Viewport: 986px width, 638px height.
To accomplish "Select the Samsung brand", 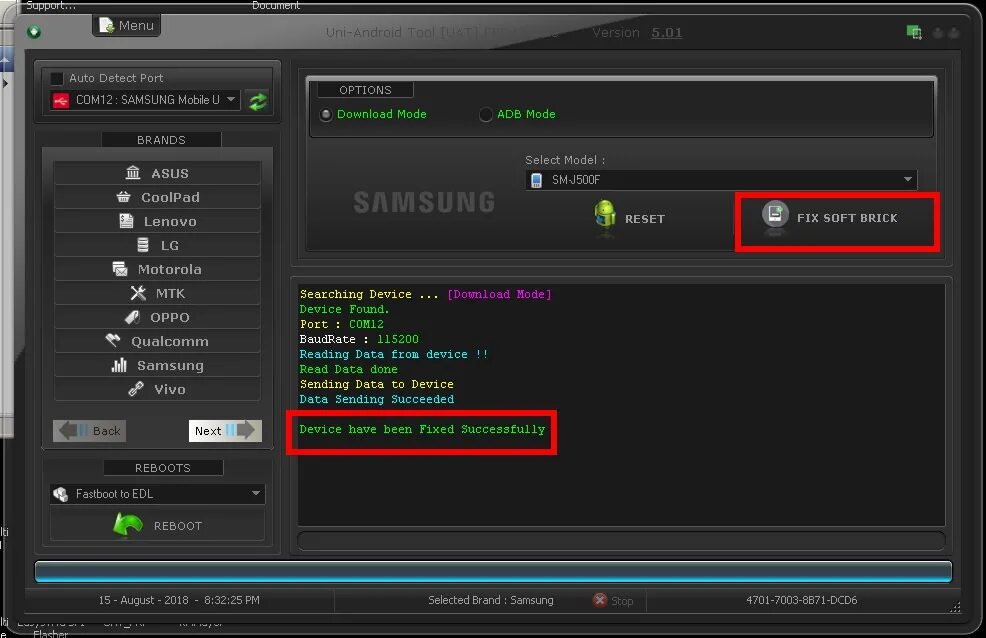I will (x=157, y=365).
